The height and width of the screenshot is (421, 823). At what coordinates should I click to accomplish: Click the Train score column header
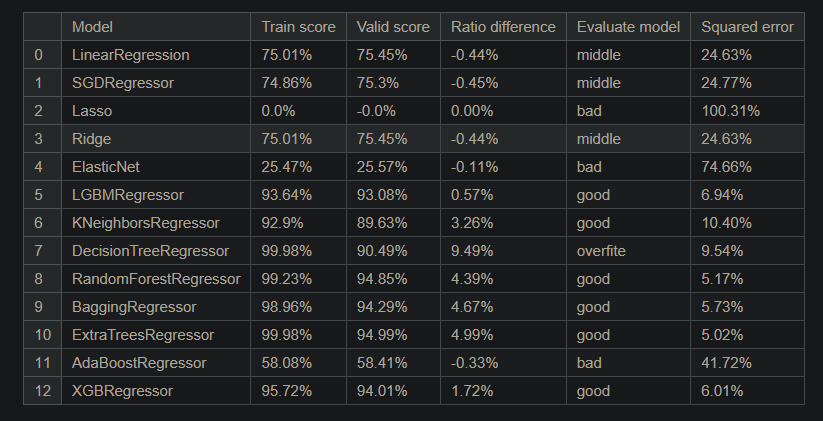point(298,27)
